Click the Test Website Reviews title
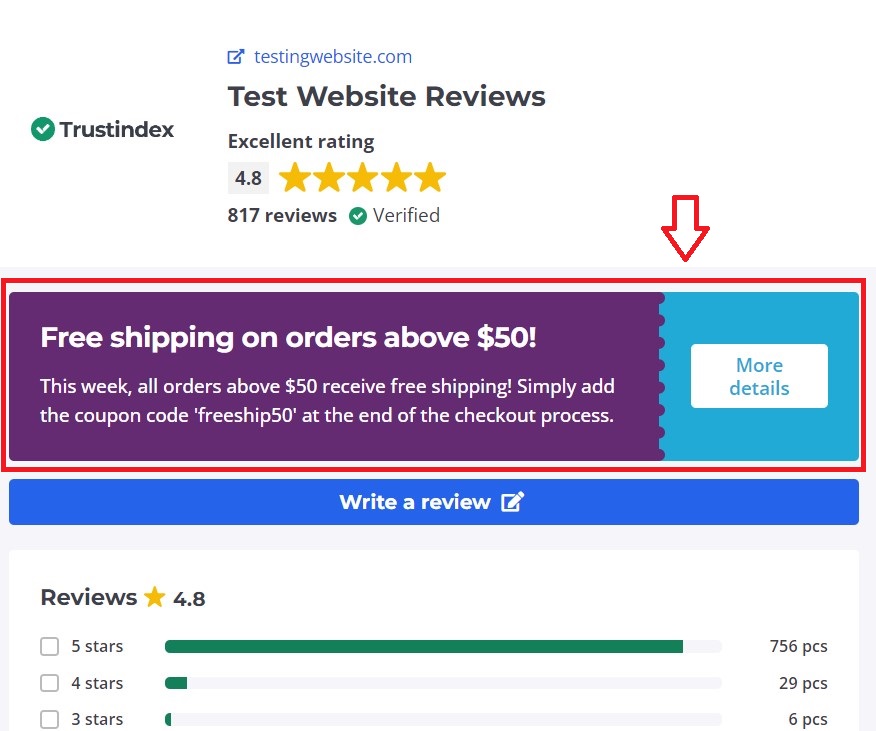This screenshot has height=731, width=876. tap(386, 97)
